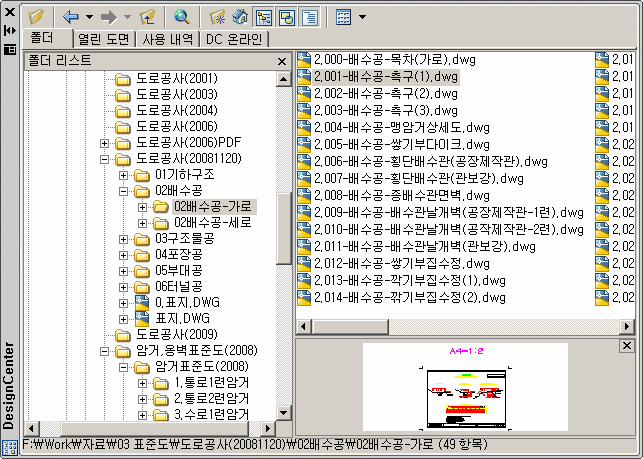Collapse the 02배수공 folder node
Viewport: 643px width, 459px height.
click(x=123, y=191)
